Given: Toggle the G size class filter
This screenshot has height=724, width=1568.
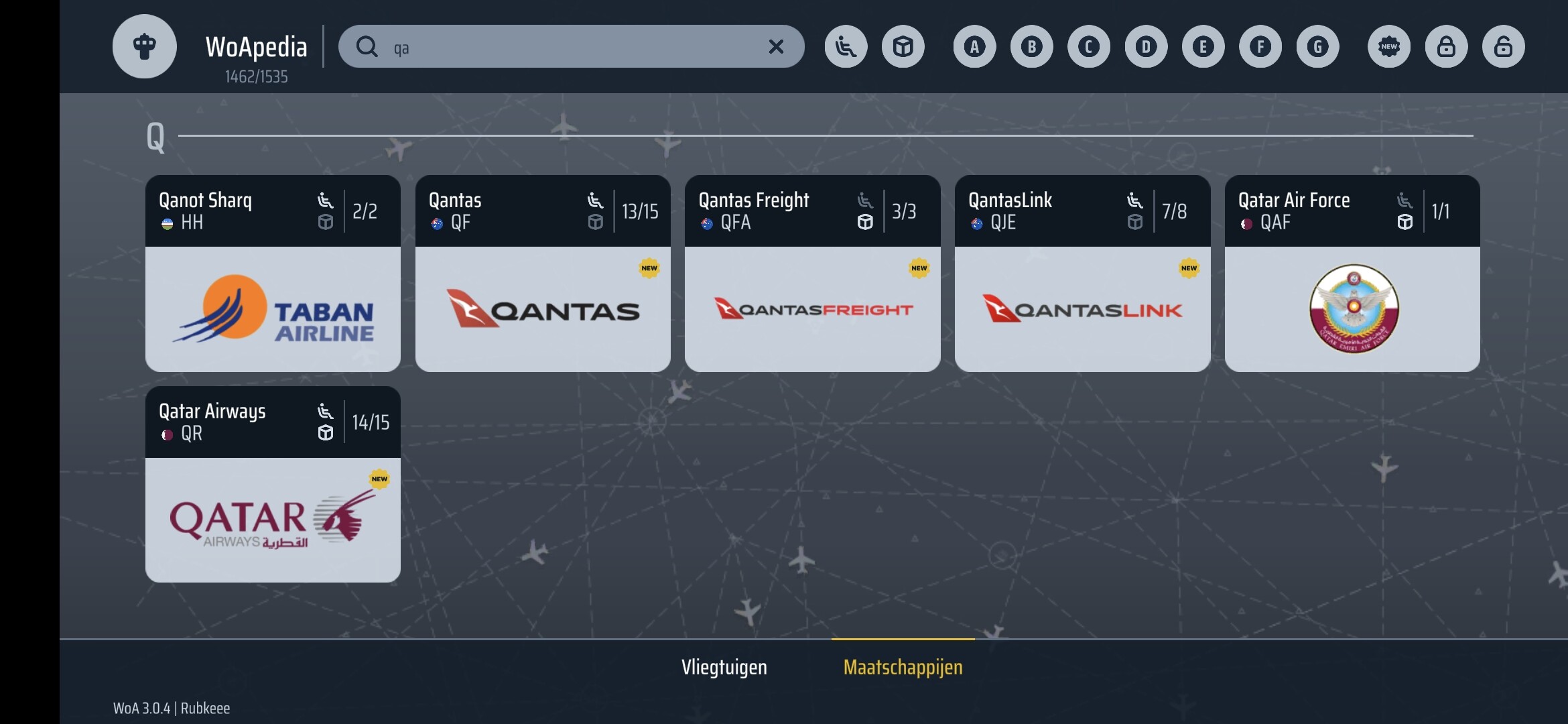Looking at the screenshot, I should (1318, 47).
